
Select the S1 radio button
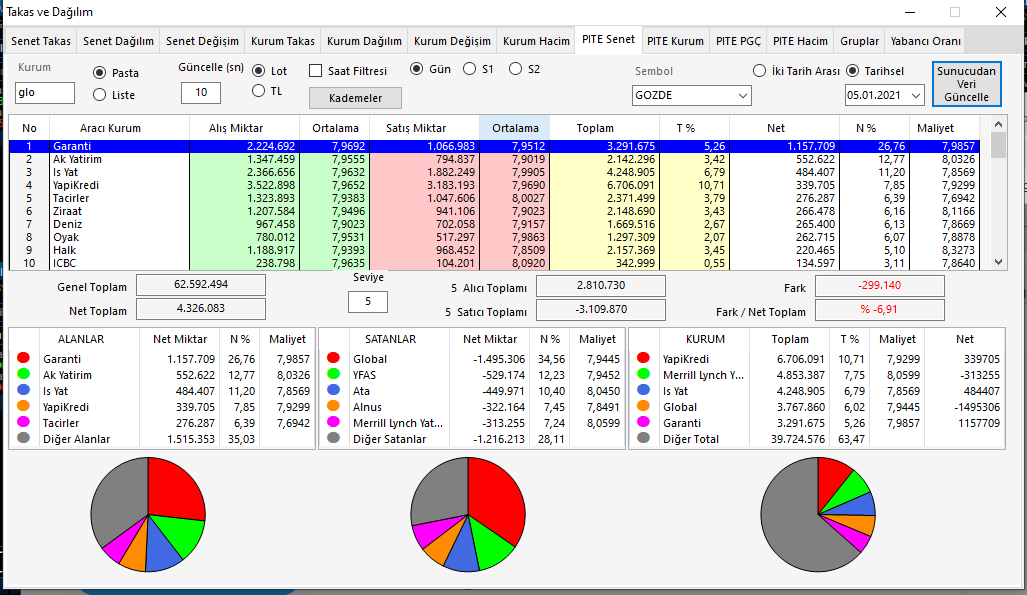point(470,69)
